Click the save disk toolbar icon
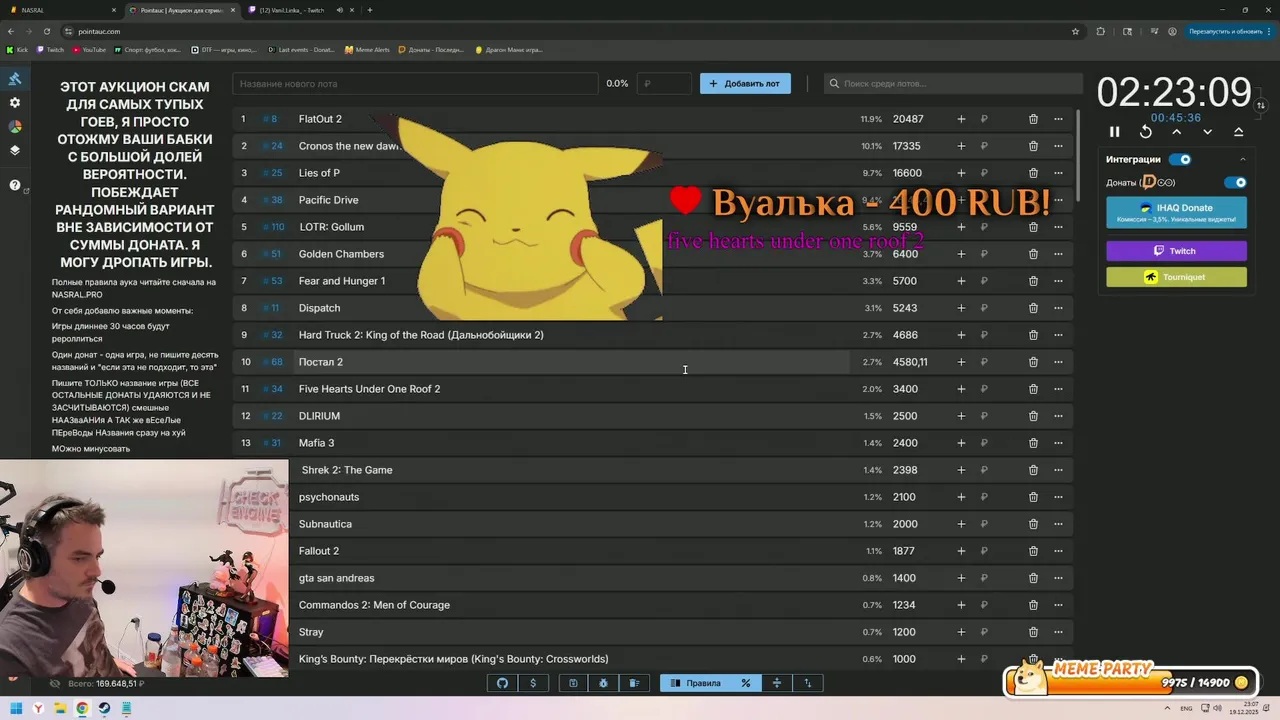This screenshot has width=1280, height=720. 573,683
